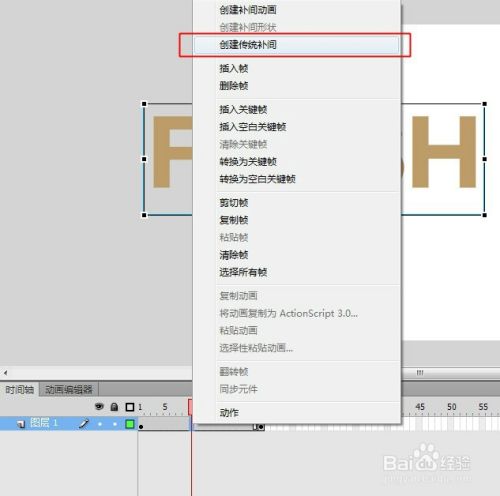Select 创建传统补间 menu entry
This screenshot has width=500, height=496.
[x=296, y=45]
